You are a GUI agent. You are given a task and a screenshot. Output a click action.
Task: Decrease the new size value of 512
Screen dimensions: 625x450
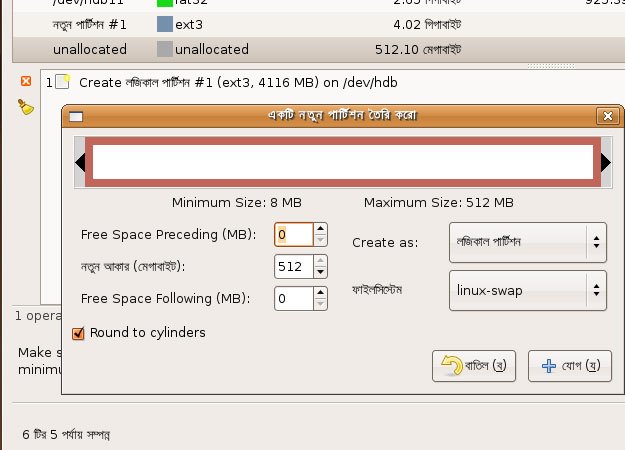click(320, 272)
